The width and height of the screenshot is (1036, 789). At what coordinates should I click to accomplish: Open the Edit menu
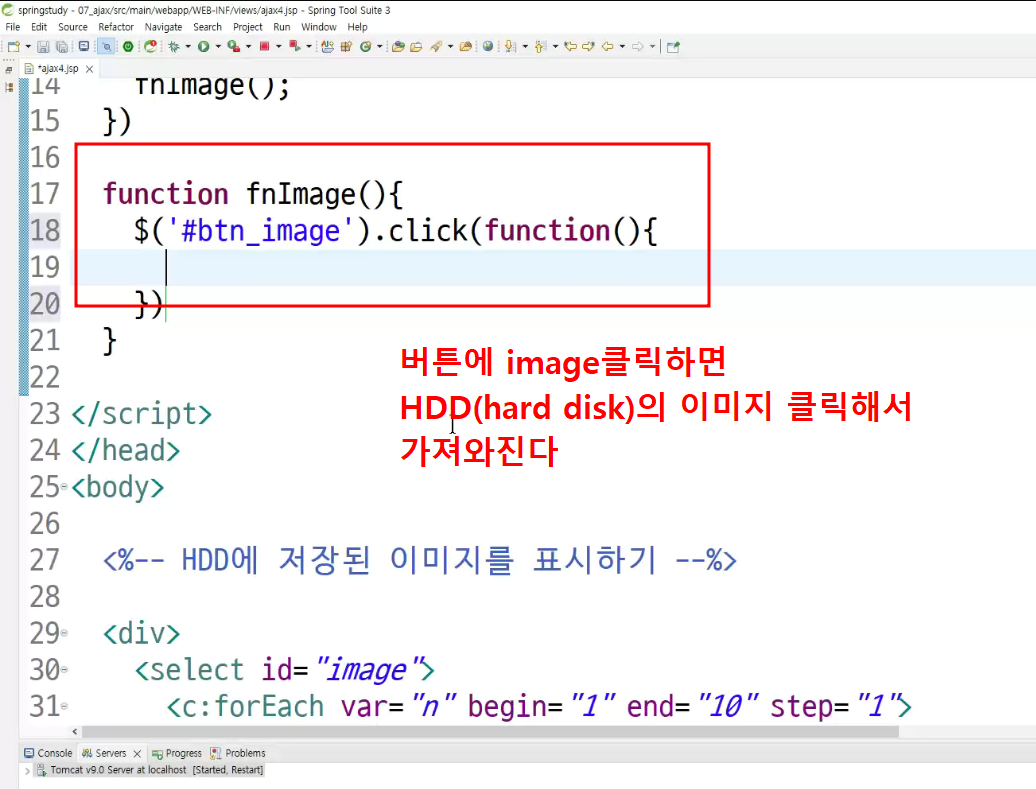pyautogui.click(x=39, y=27)
